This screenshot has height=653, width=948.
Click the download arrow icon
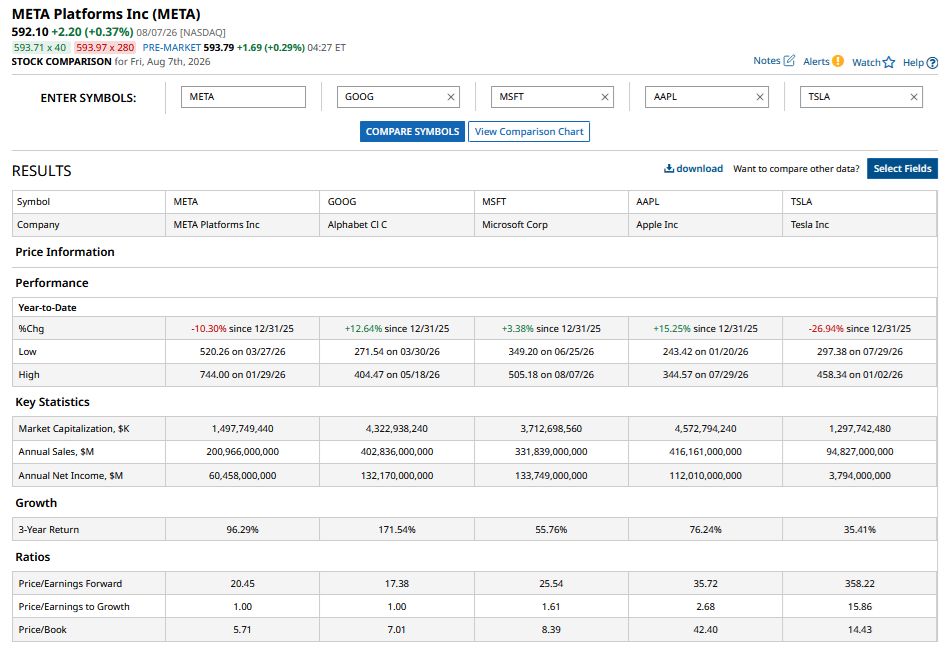coord(669,168)
